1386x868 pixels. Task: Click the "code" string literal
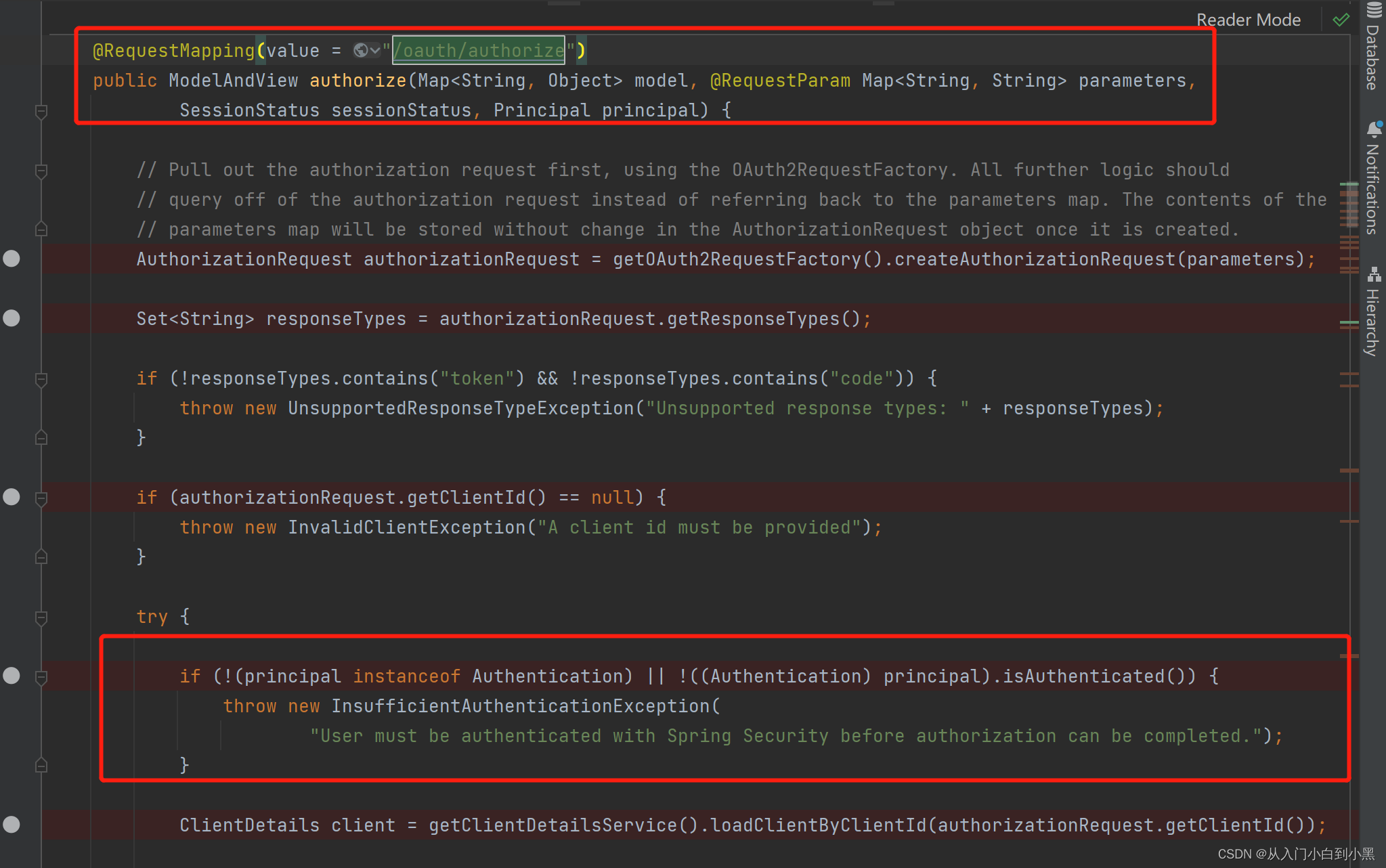862,378
